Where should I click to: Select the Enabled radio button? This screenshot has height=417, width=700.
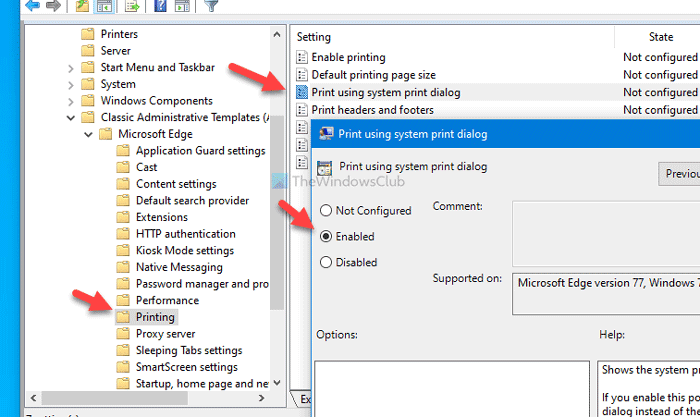point(326,236)
